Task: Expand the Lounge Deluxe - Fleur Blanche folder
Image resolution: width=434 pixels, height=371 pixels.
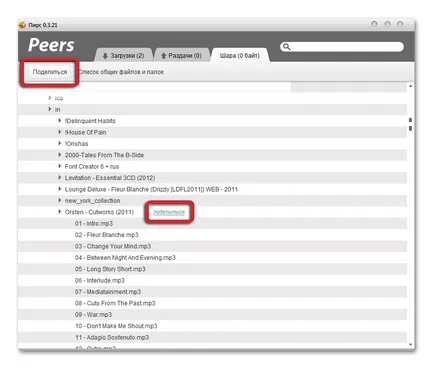Action: point(60,189)
